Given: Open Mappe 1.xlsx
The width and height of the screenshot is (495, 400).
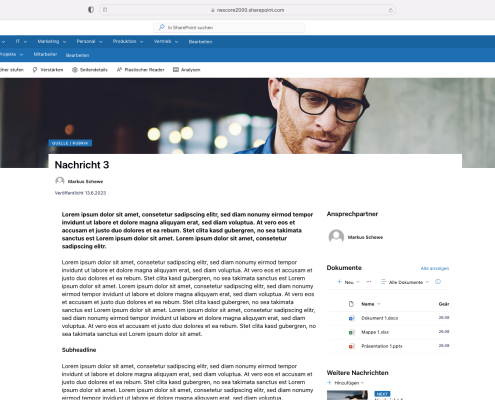Looking at the screenshot, I should pos(375,332).
